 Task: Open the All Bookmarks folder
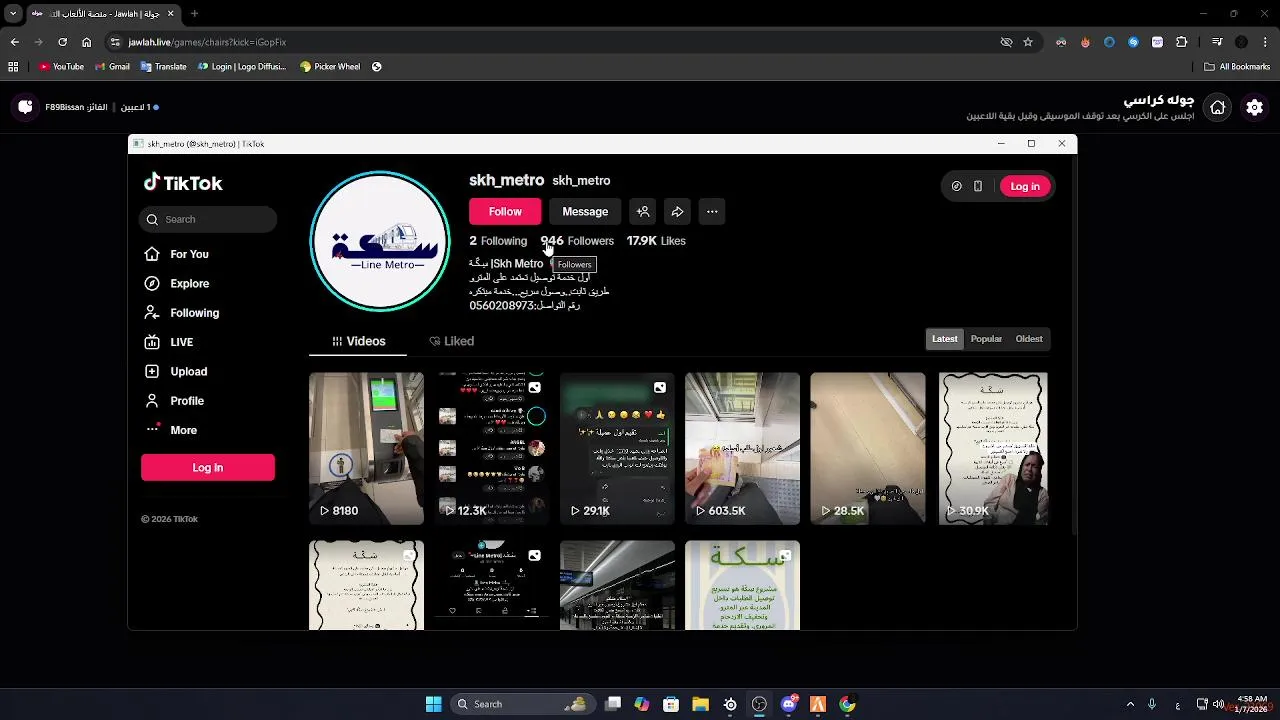[1237, 67]
